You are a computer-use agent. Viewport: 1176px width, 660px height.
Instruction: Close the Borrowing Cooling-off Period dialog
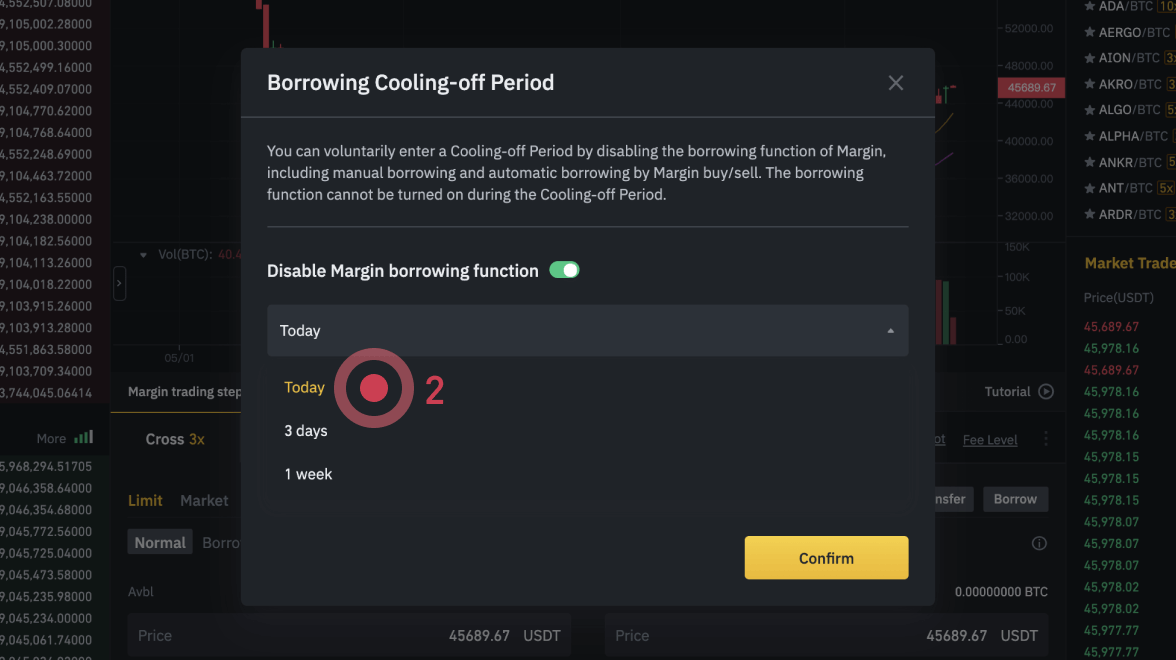click(895, 83)
